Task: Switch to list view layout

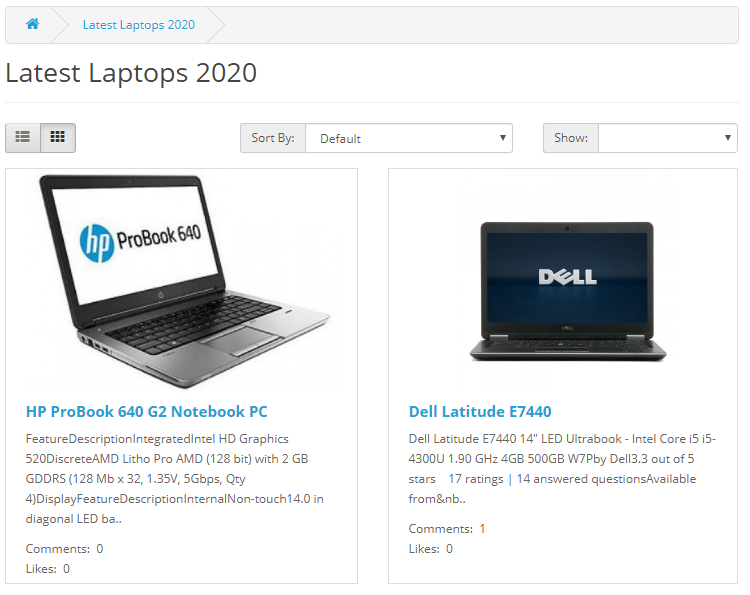Action: (22, 138)
